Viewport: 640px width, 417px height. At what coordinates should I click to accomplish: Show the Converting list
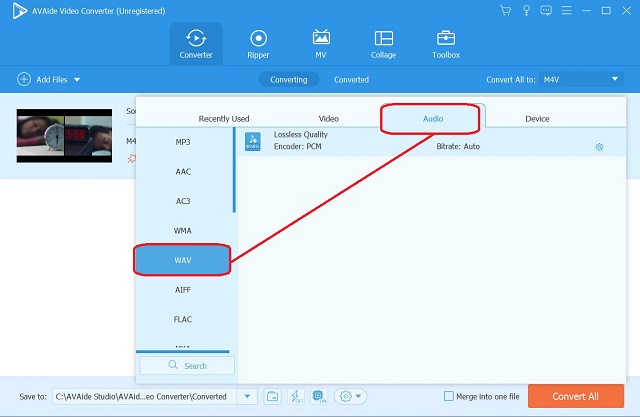pos(289,80)
